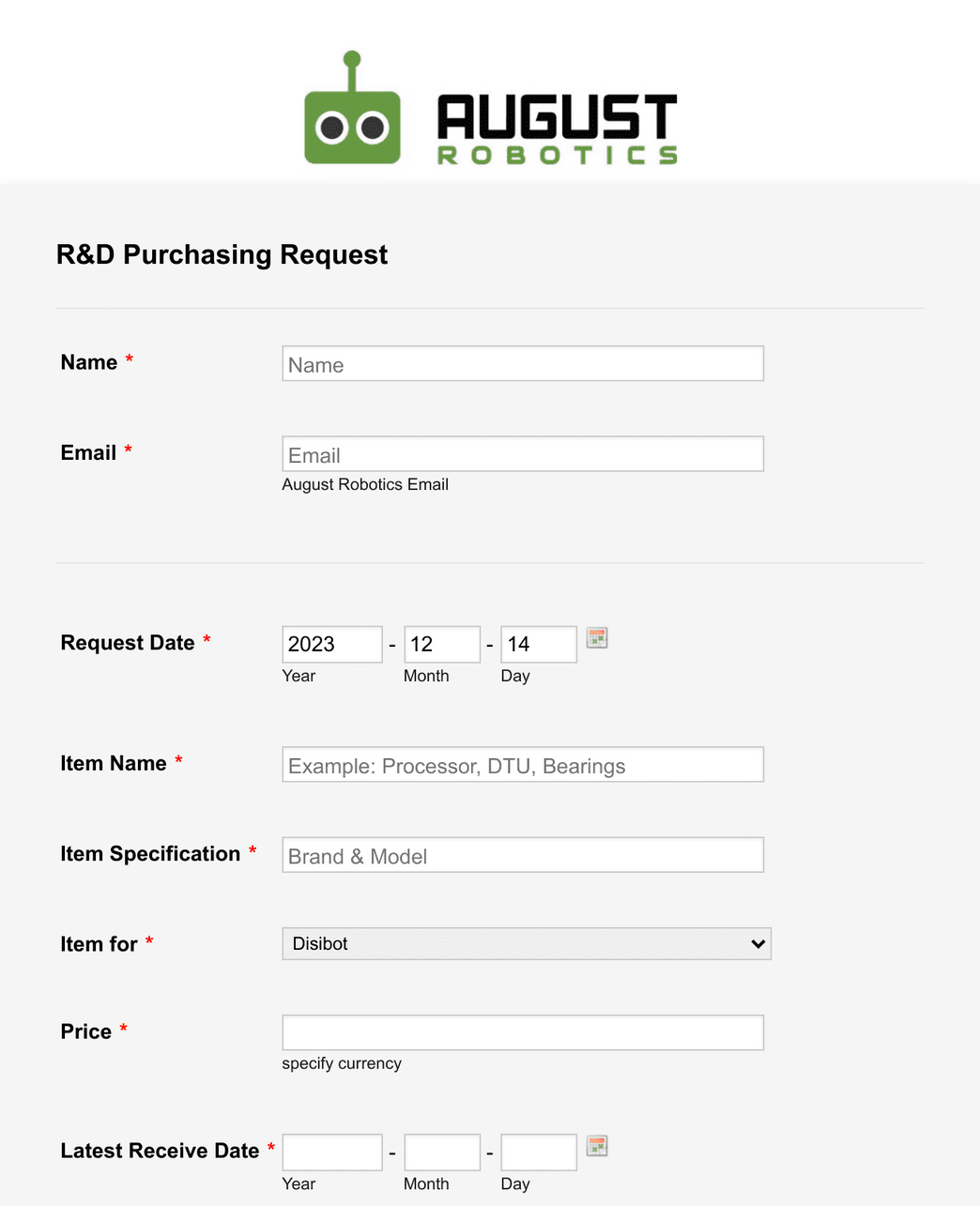The image size is (980, 1206).
Task: Select the Latest Receive Date Day field
Action: [538, 1152]
